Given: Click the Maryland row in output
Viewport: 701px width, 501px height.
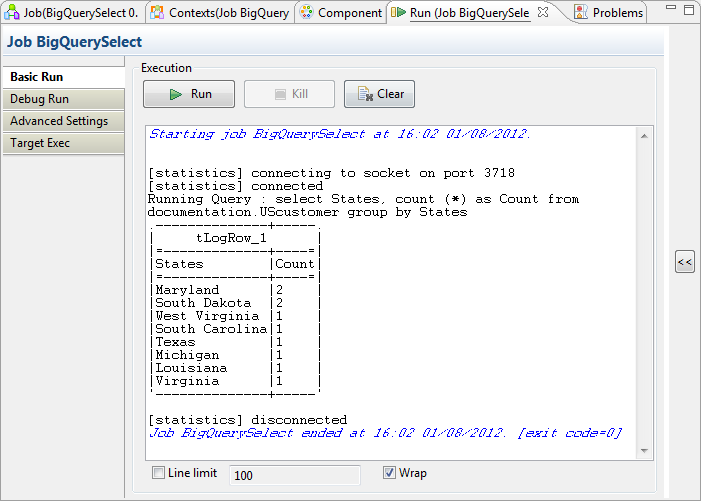Looking at the screenshot, I should tap(235, 290).
